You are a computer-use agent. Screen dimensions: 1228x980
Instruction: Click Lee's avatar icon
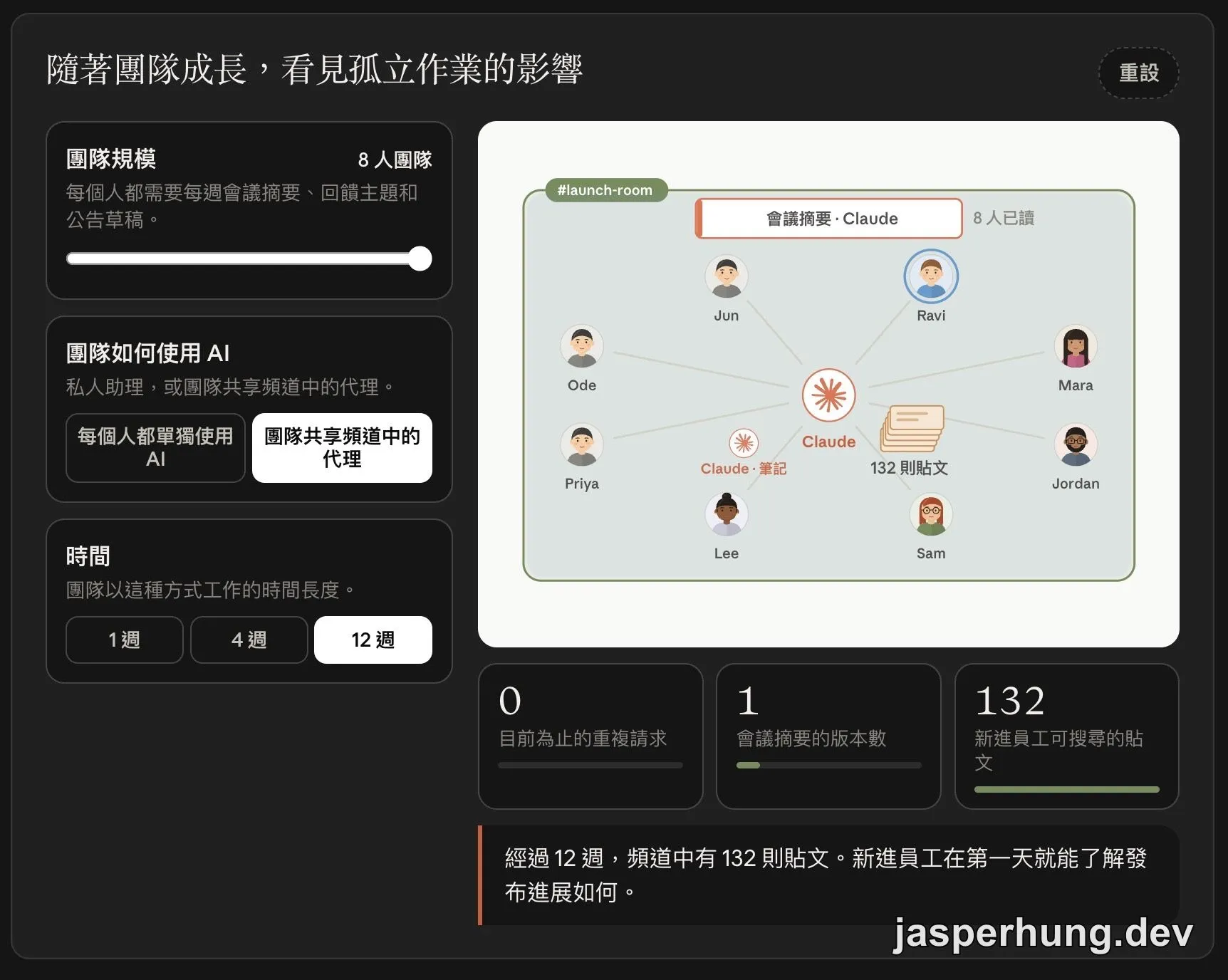[x=726, y=514]
